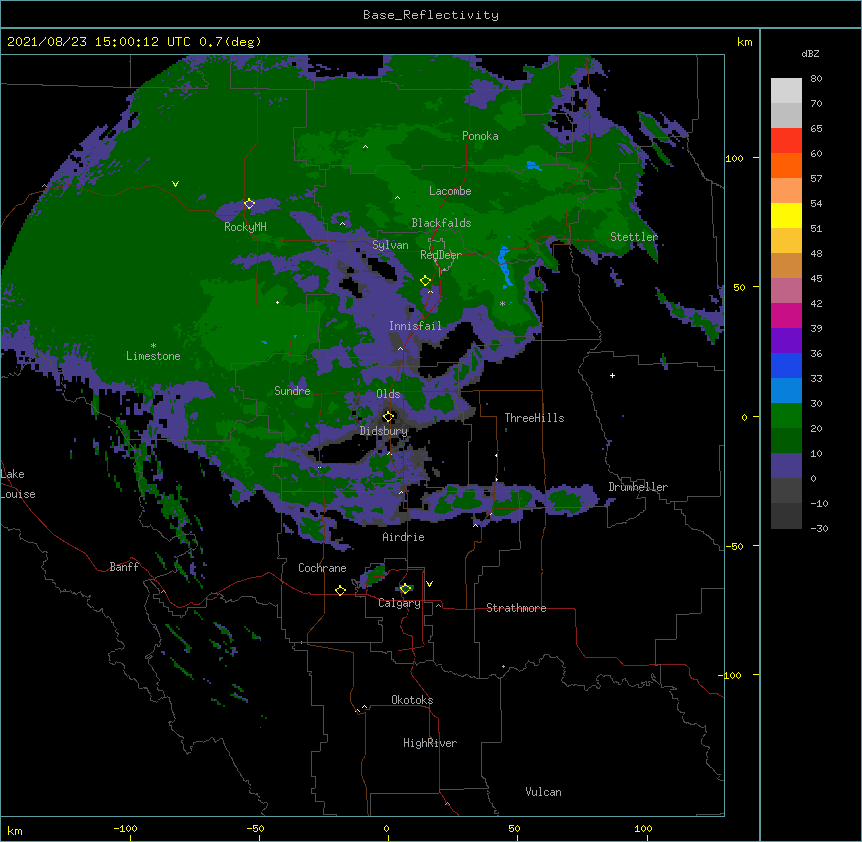Pick the red swatch between 65 and 60 dBZ

coord(786,141)
